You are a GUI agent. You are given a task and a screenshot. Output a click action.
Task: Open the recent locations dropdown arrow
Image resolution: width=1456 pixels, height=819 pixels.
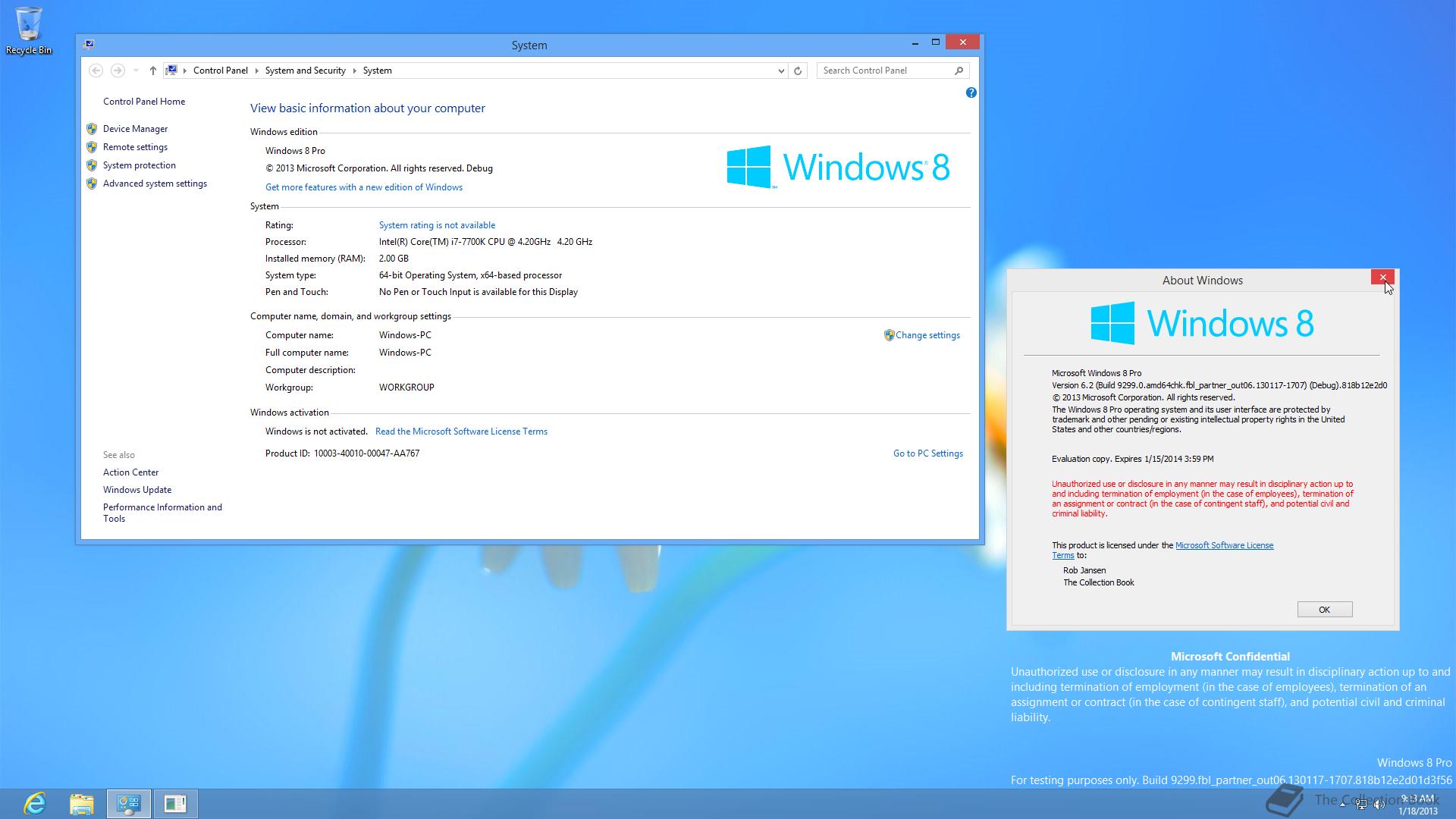click(136, 71)
